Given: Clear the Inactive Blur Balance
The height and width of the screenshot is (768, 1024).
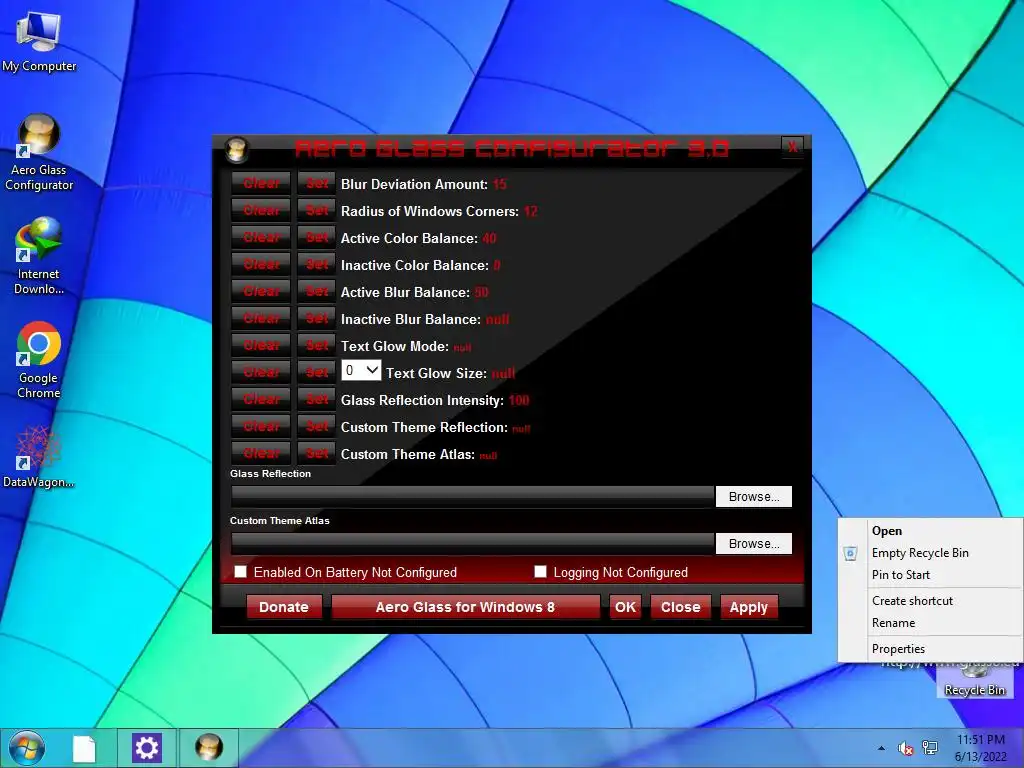Looking at the screenshot, I should (x=261, y=318).
